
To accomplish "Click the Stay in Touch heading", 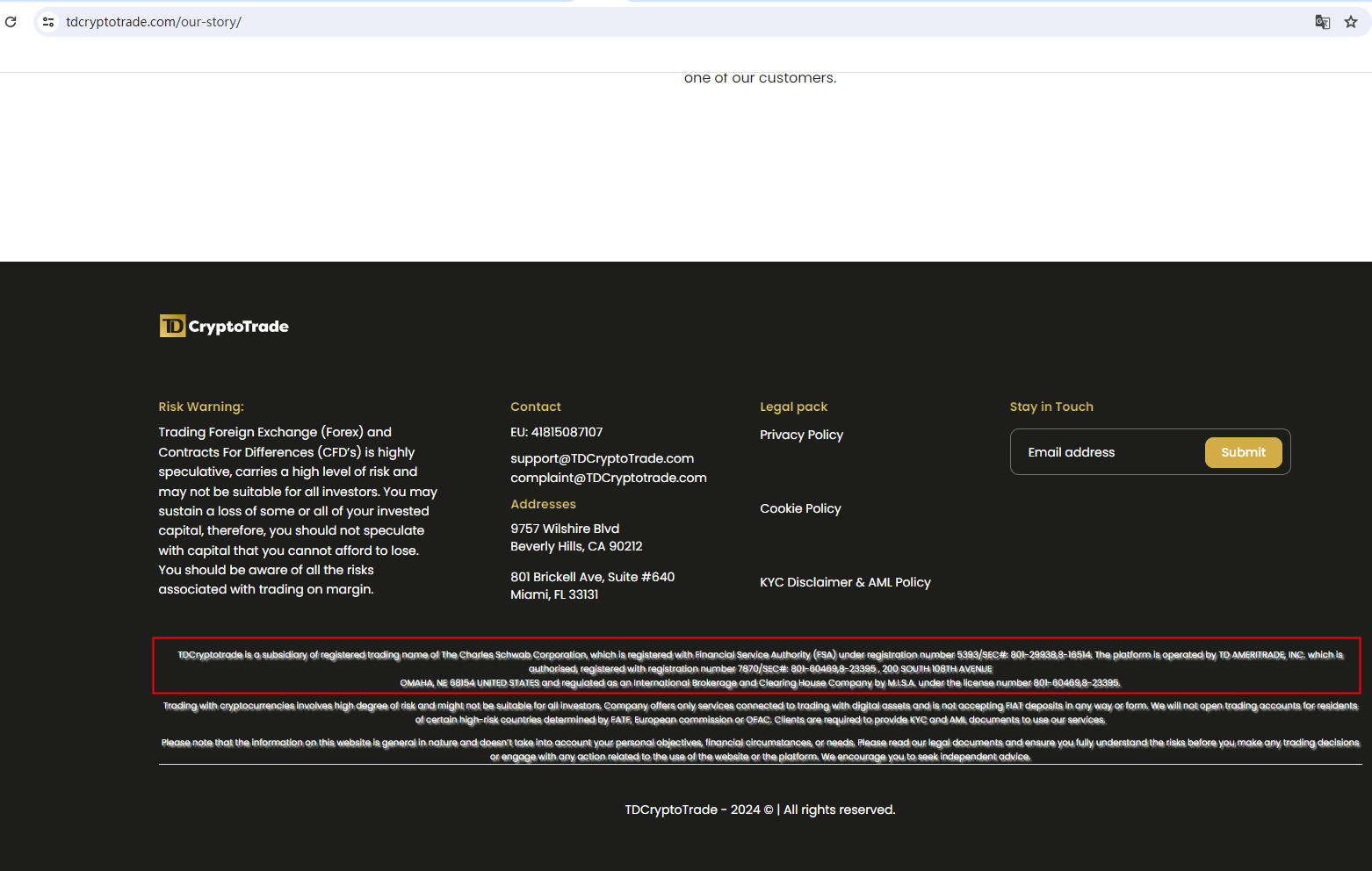I will click(1051, 407).
